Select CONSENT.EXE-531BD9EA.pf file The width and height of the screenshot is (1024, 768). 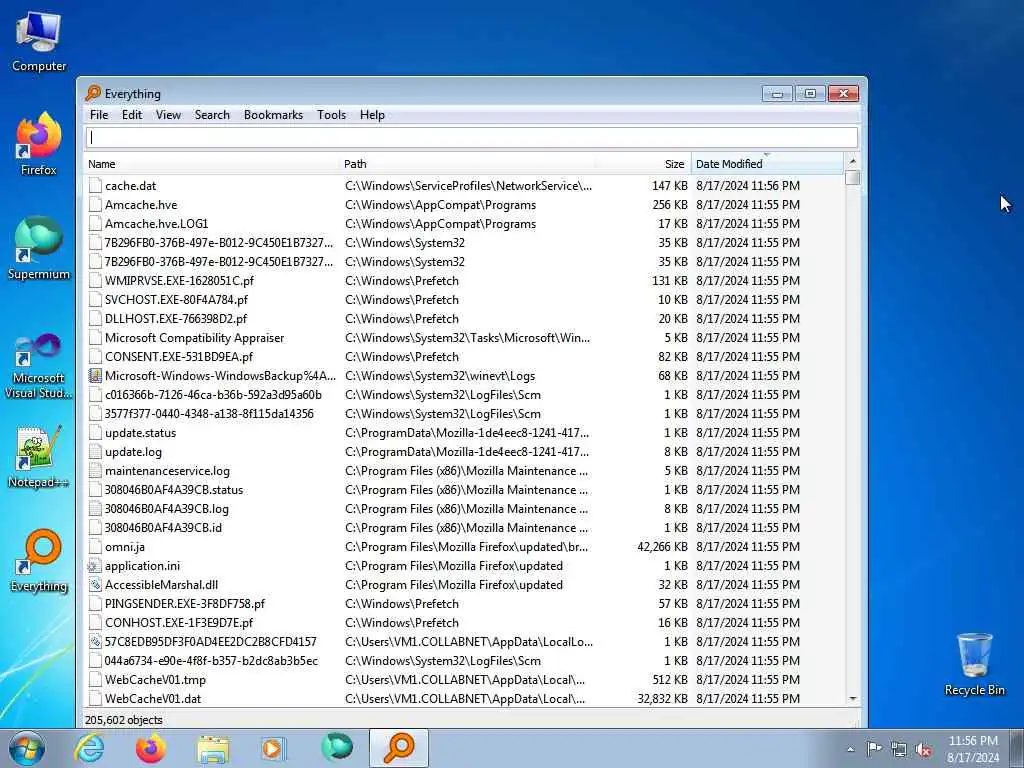pyautogui.click(x=464, y=357)
